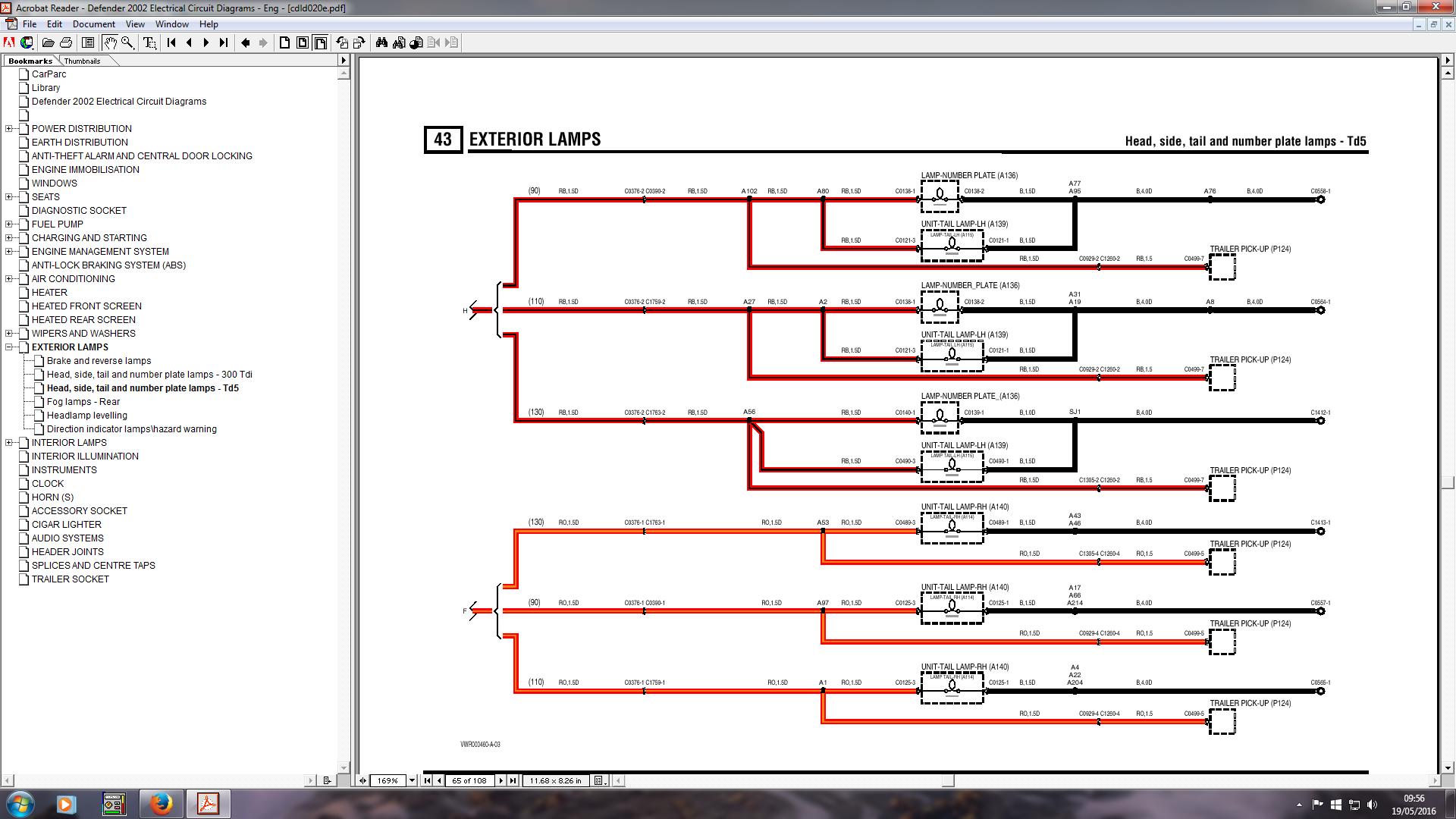The width and height of the screenshot is (1456, 819).
Task: Select the Text Select tool
Action: [149, 42]
